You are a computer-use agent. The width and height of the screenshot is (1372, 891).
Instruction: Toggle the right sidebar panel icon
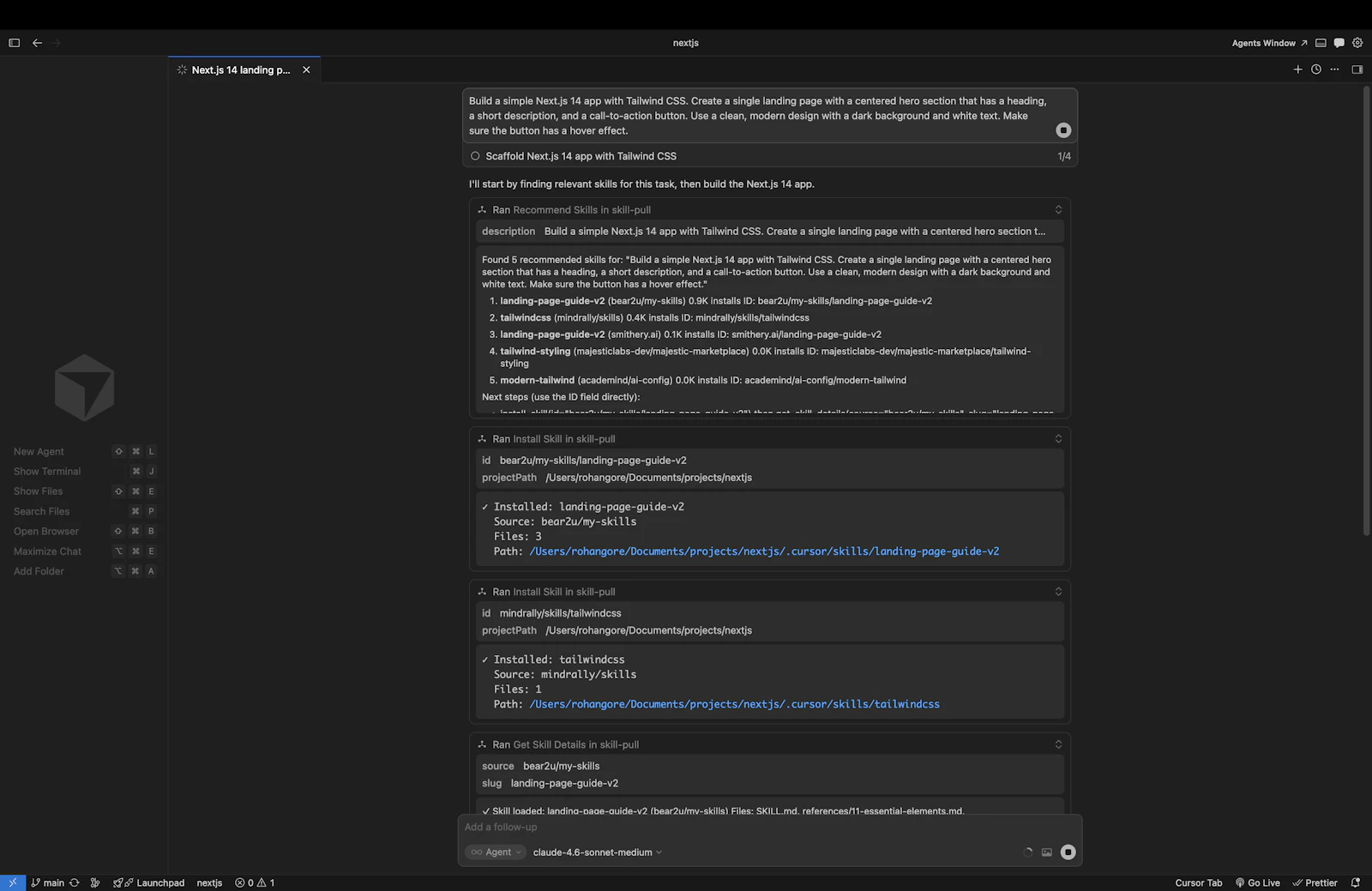pos(1357,69)
